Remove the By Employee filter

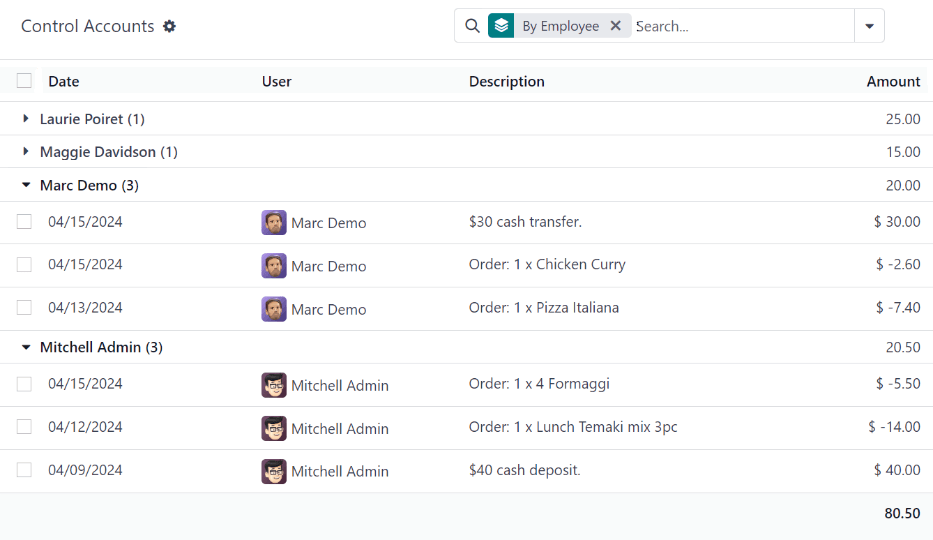pyautogui.click(x=616, y=26)
